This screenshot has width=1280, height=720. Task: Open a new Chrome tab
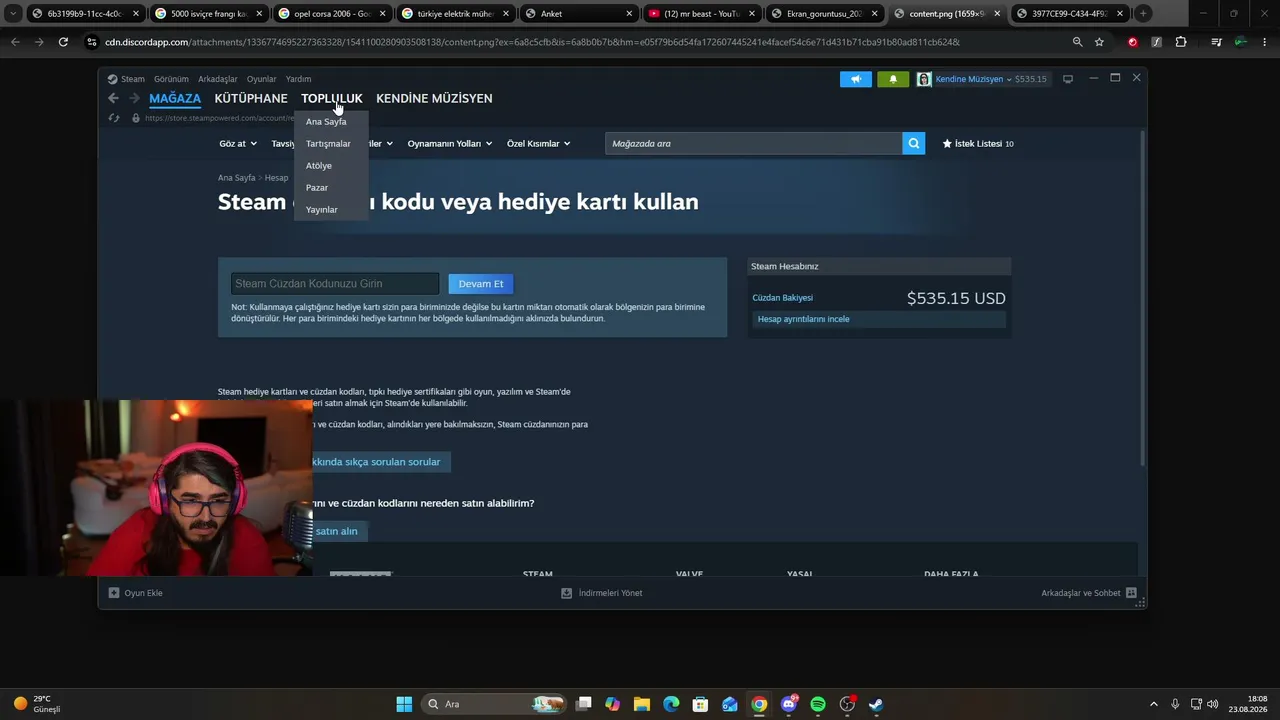(1143, 14)
